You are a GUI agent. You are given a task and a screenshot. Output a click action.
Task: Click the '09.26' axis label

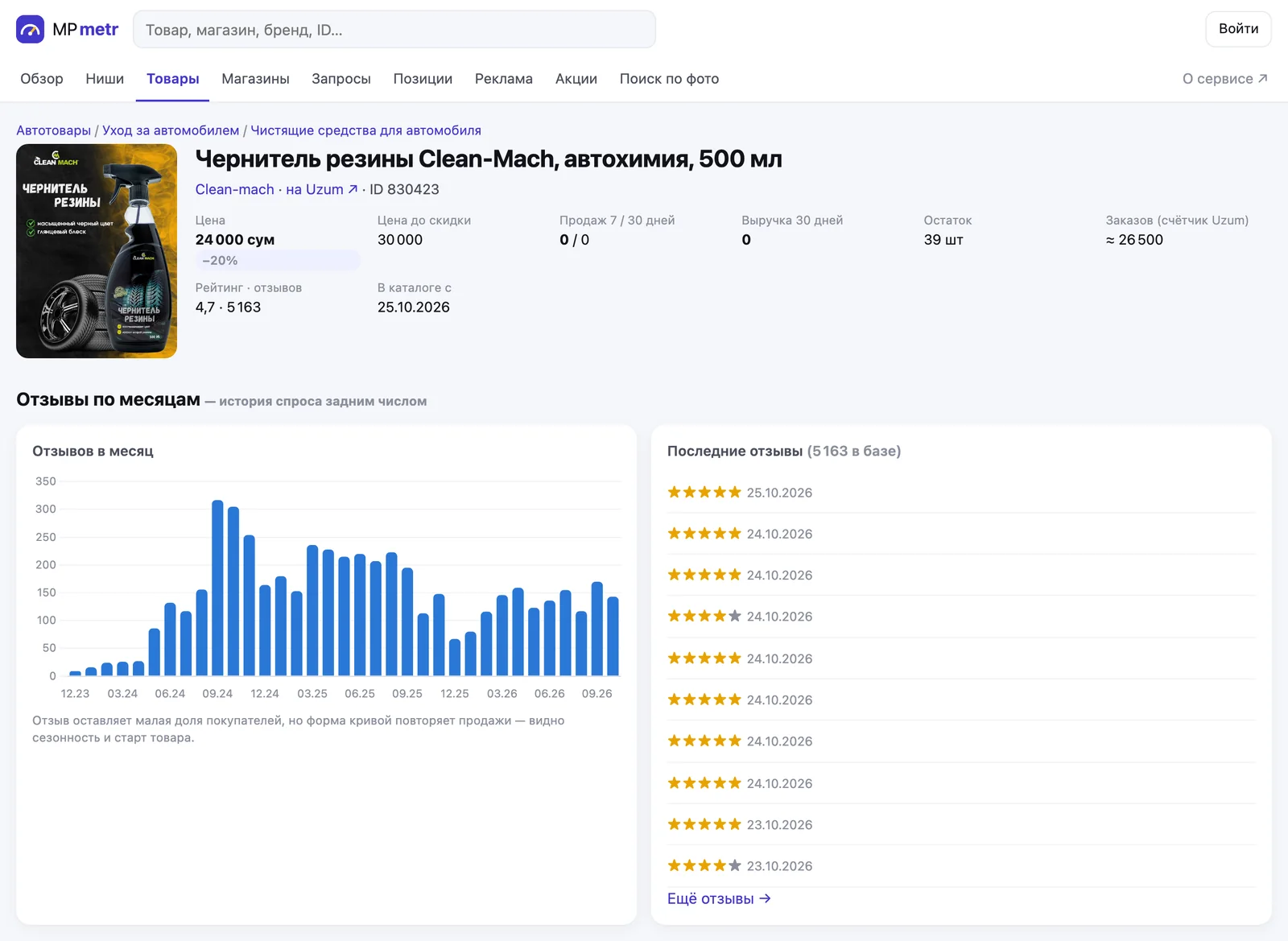[x=597, y=694]
